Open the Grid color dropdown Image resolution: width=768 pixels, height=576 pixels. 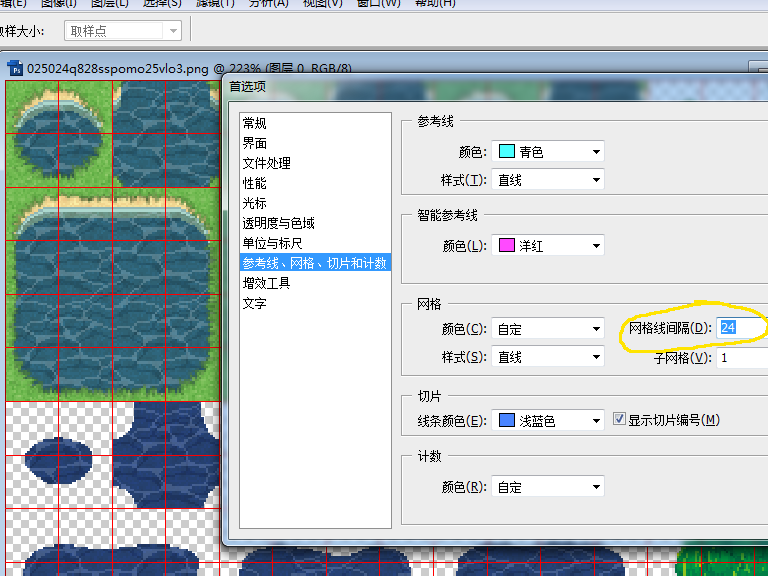548,329
